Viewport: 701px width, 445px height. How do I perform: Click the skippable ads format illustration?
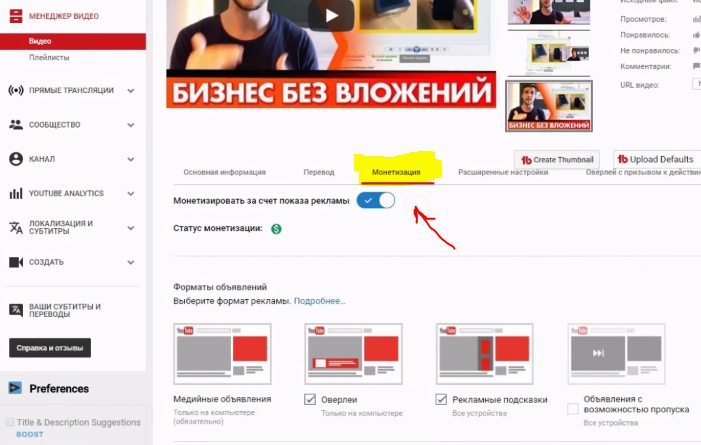point(616,354)
